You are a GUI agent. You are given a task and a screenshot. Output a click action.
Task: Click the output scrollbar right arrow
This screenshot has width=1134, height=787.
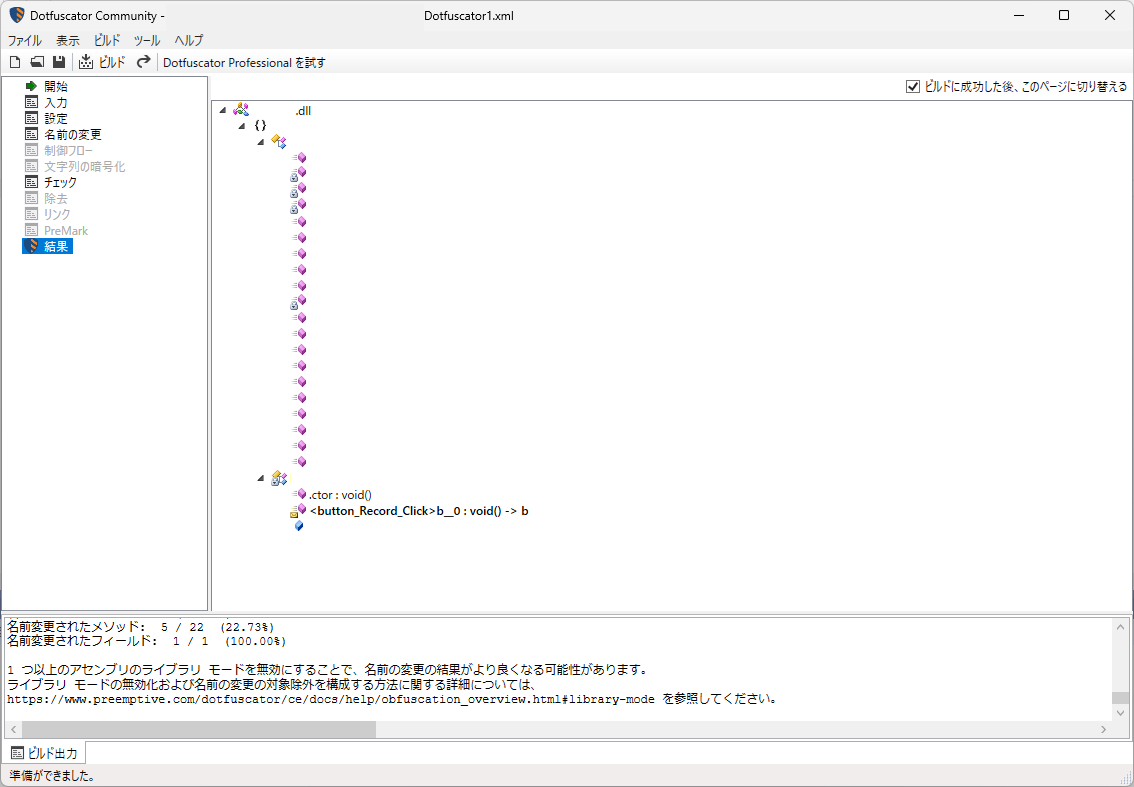coord(1104,730)
